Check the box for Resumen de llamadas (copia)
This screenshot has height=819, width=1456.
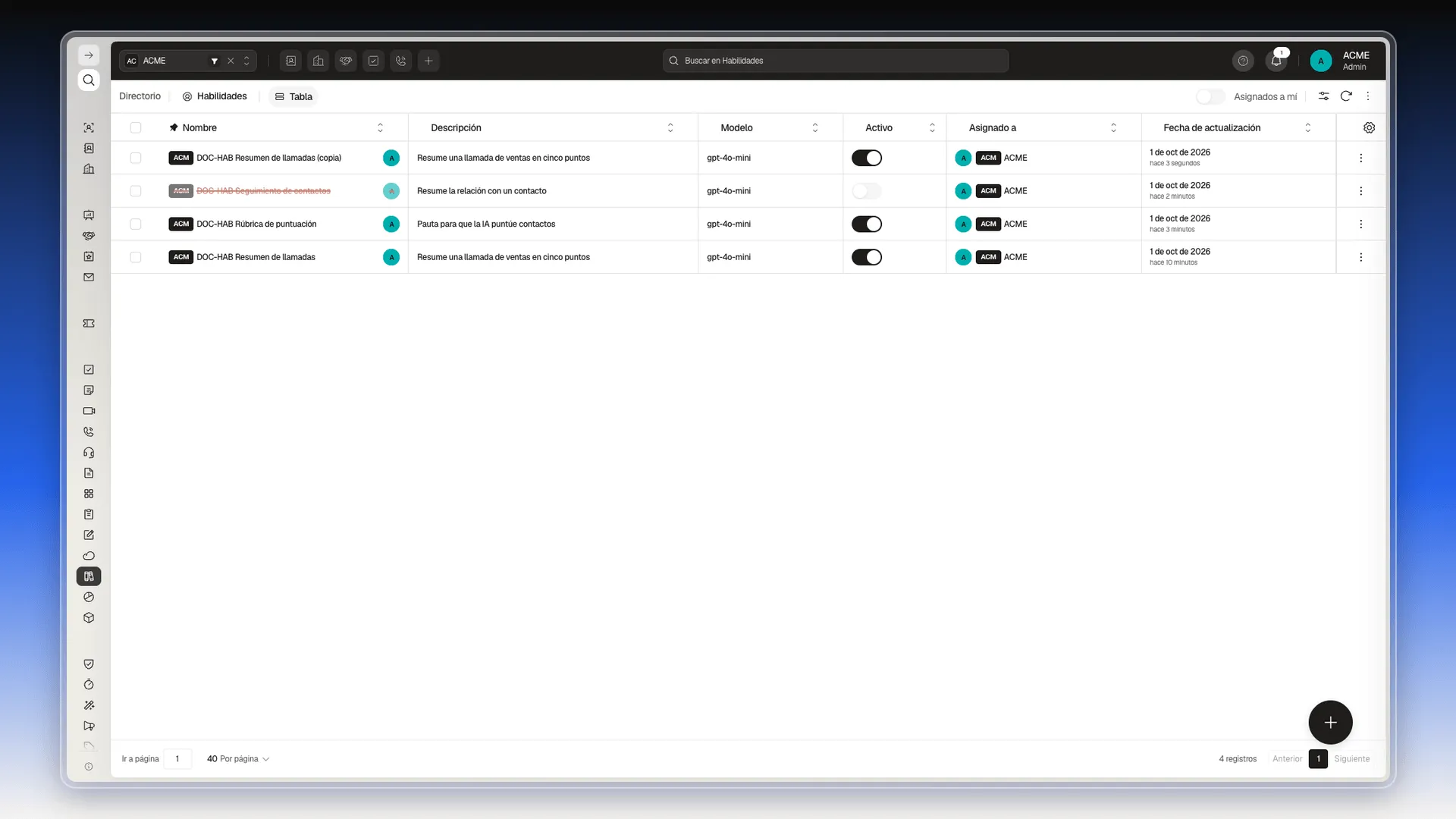point(136,158)
